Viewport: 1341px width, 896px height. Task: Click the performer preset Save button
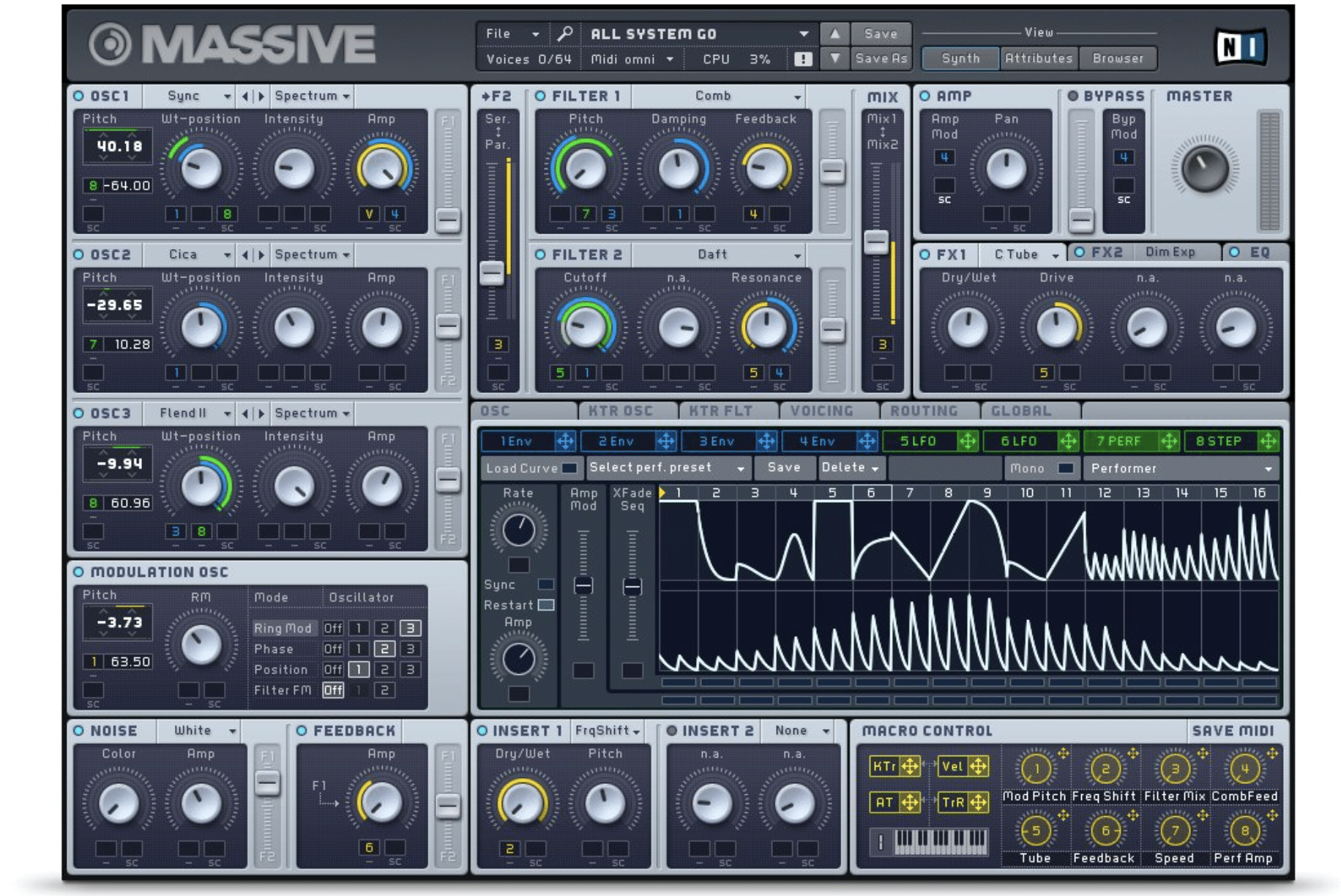[x=784, y=468]
